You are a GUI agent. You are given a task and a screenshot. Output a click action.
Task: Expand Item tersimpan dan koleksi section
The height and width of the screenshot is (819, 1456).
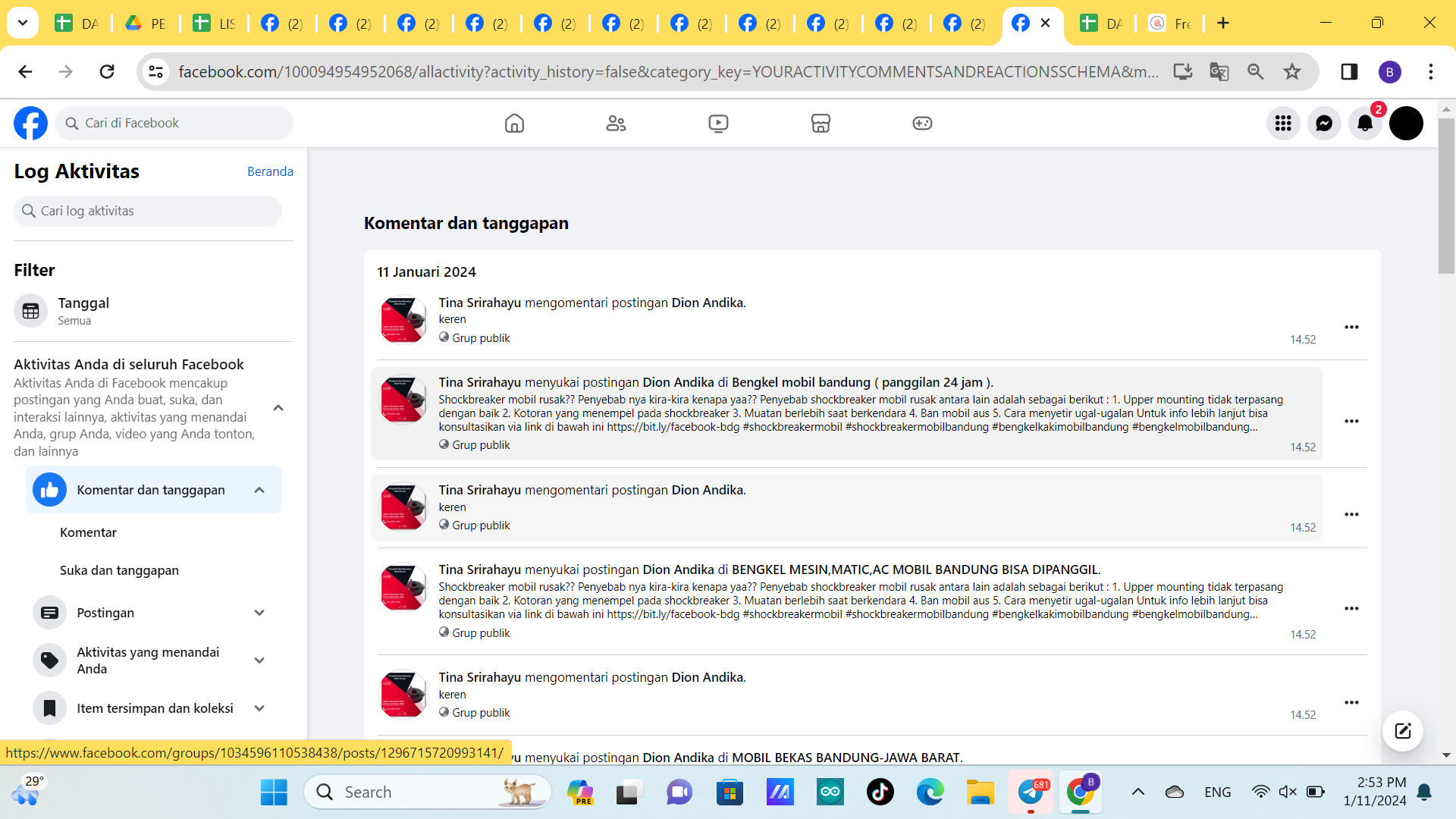coord(259,708)
